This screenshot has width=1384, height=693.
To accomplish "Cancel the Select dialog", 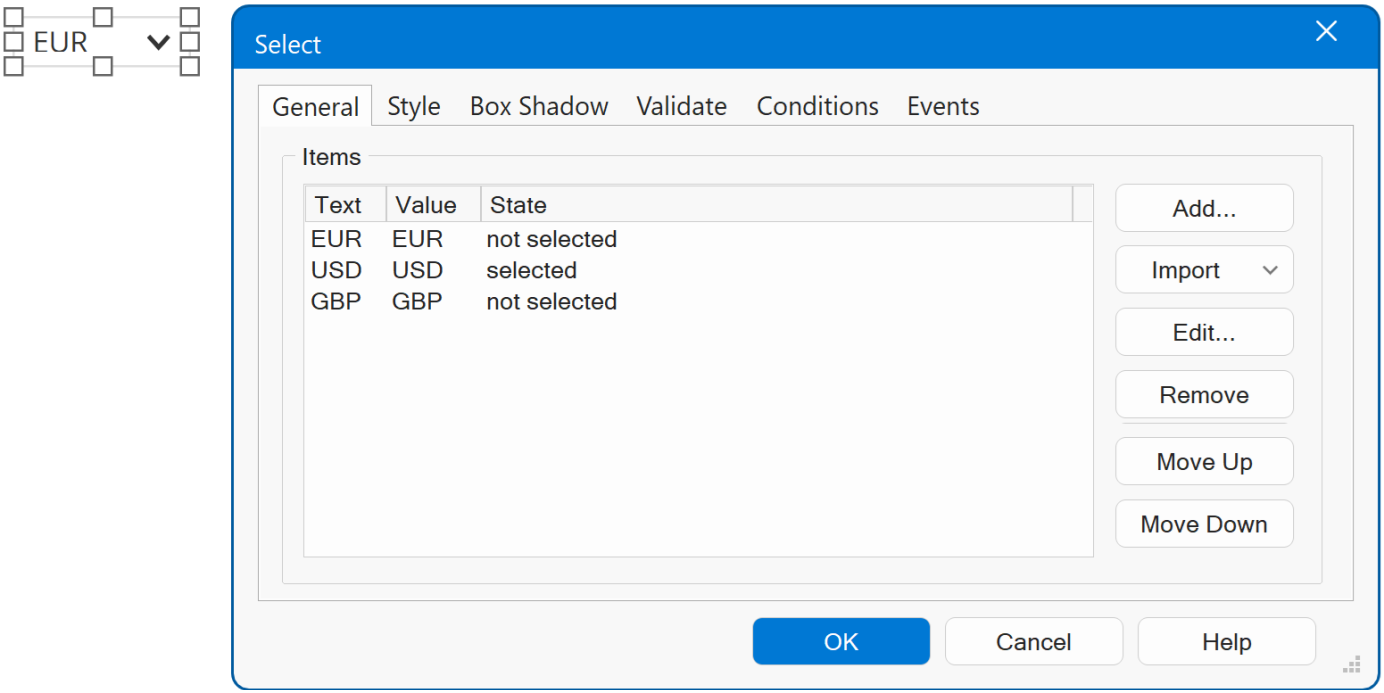I will [1033, 642].
